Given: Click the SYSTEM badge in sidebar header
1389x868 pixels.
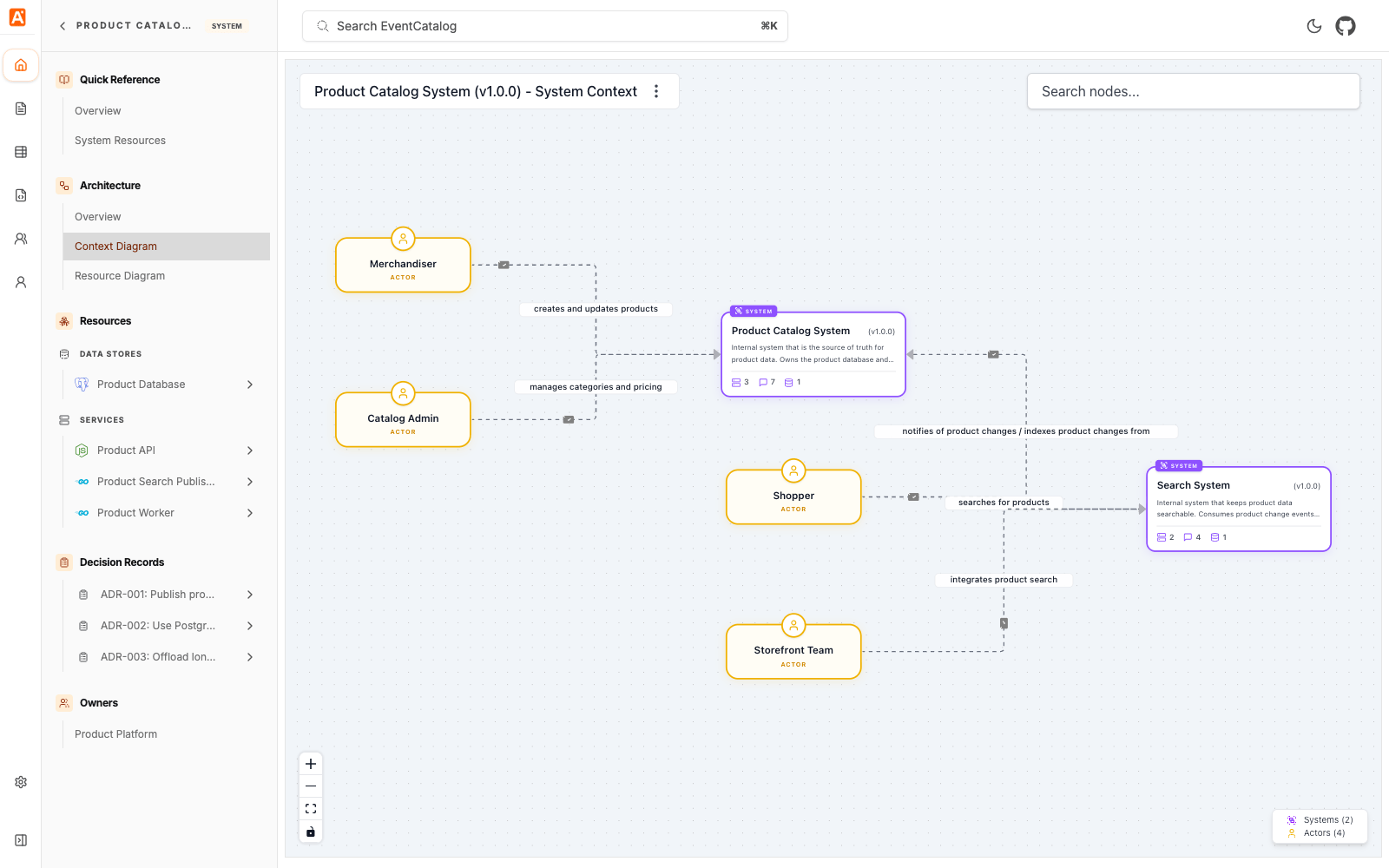Looking at the screenshot, I should [x=227, y=26].
